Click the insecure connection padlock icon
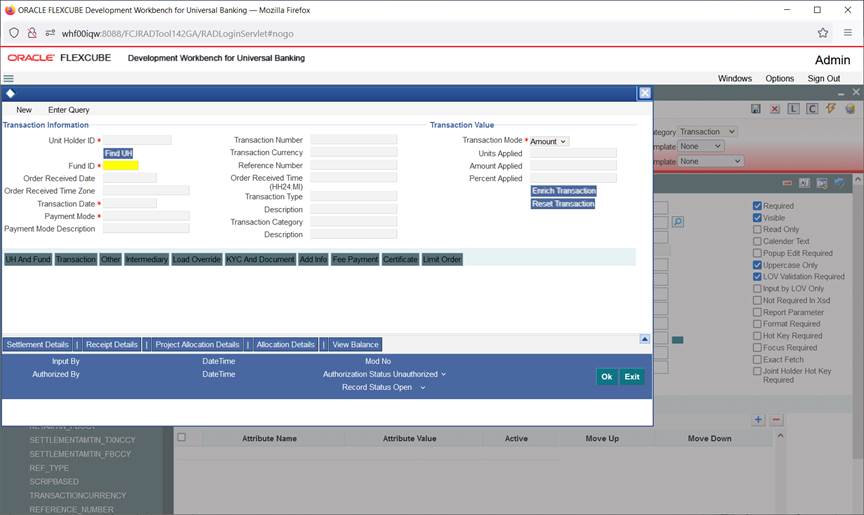Image resolution: width=864 pixels, height=515 pixels. (x=32, y=33)
